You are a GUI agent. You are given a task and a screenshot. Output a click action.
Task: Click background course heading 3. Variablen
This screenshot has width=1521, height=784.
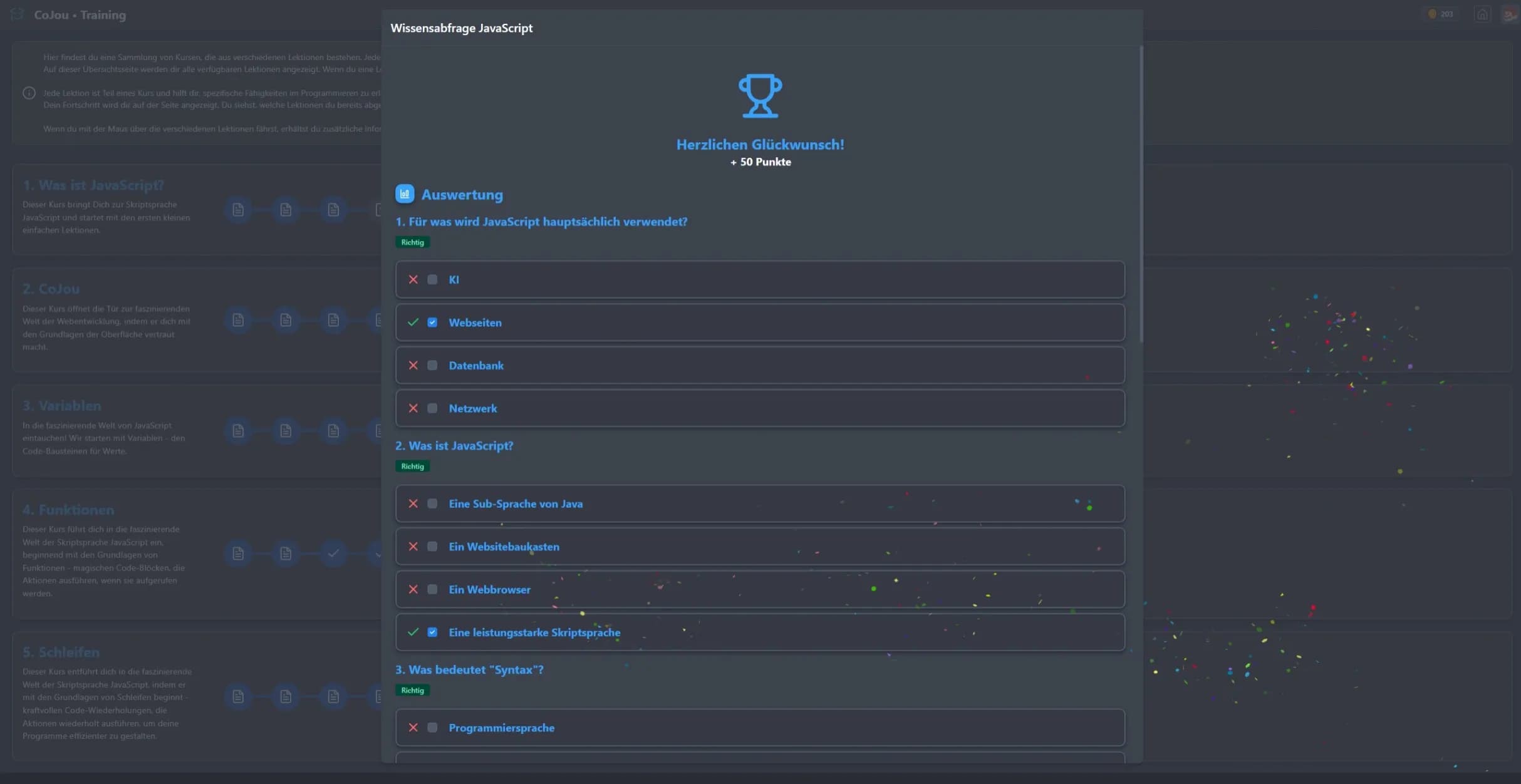click(x=62, y=406)
